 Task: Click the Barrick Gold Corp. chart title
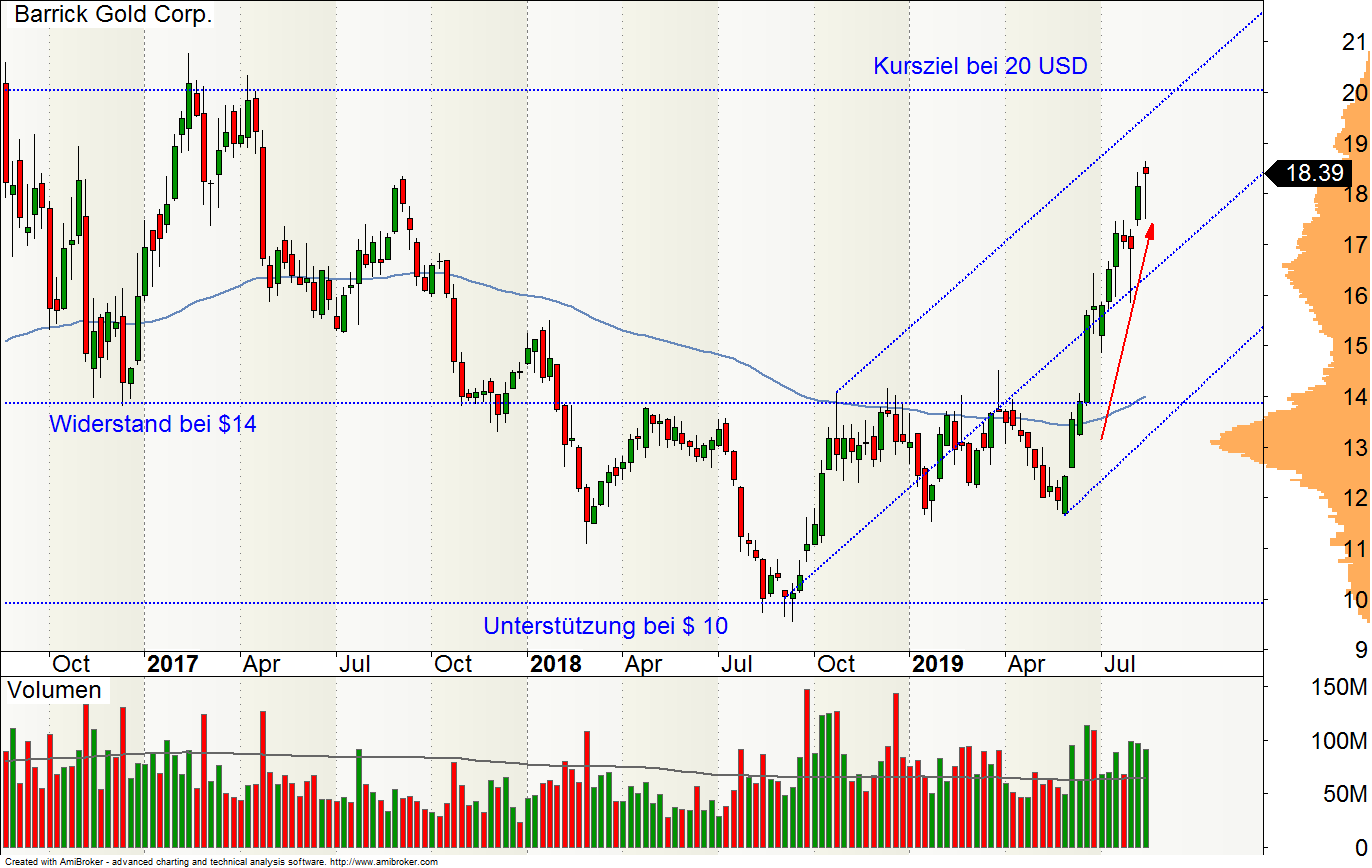pos(113,16)
